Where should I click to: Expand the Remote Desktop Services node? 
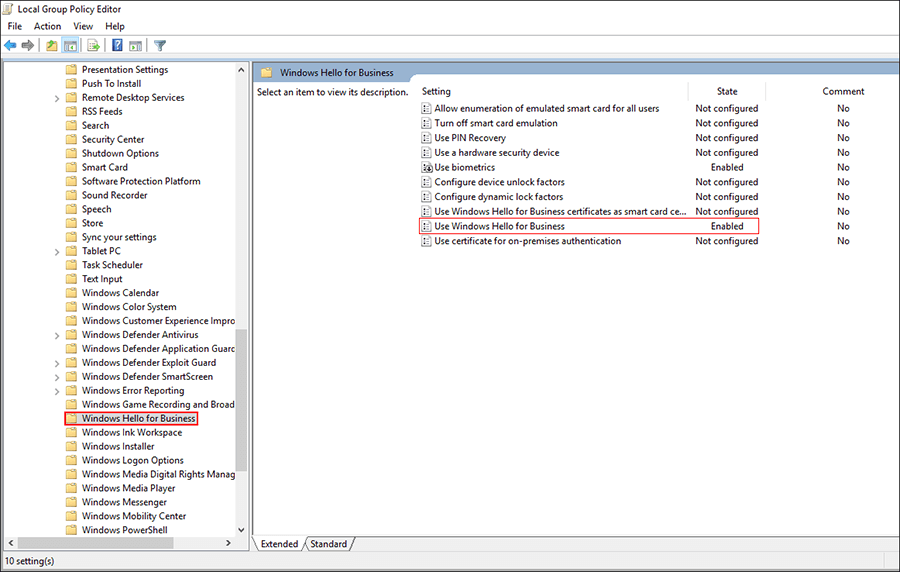[57, 98]
